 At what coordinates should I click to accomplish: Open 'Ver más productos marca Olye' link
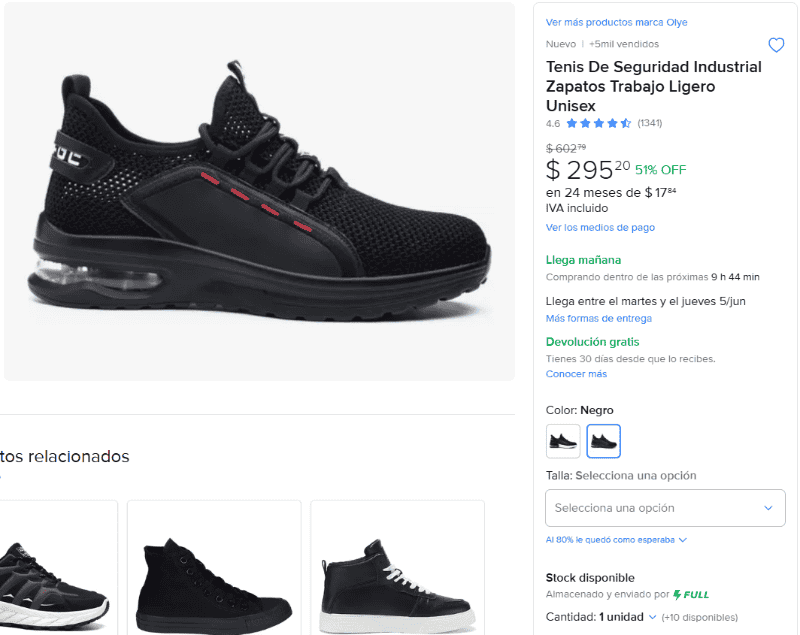[x=616, y=22]
